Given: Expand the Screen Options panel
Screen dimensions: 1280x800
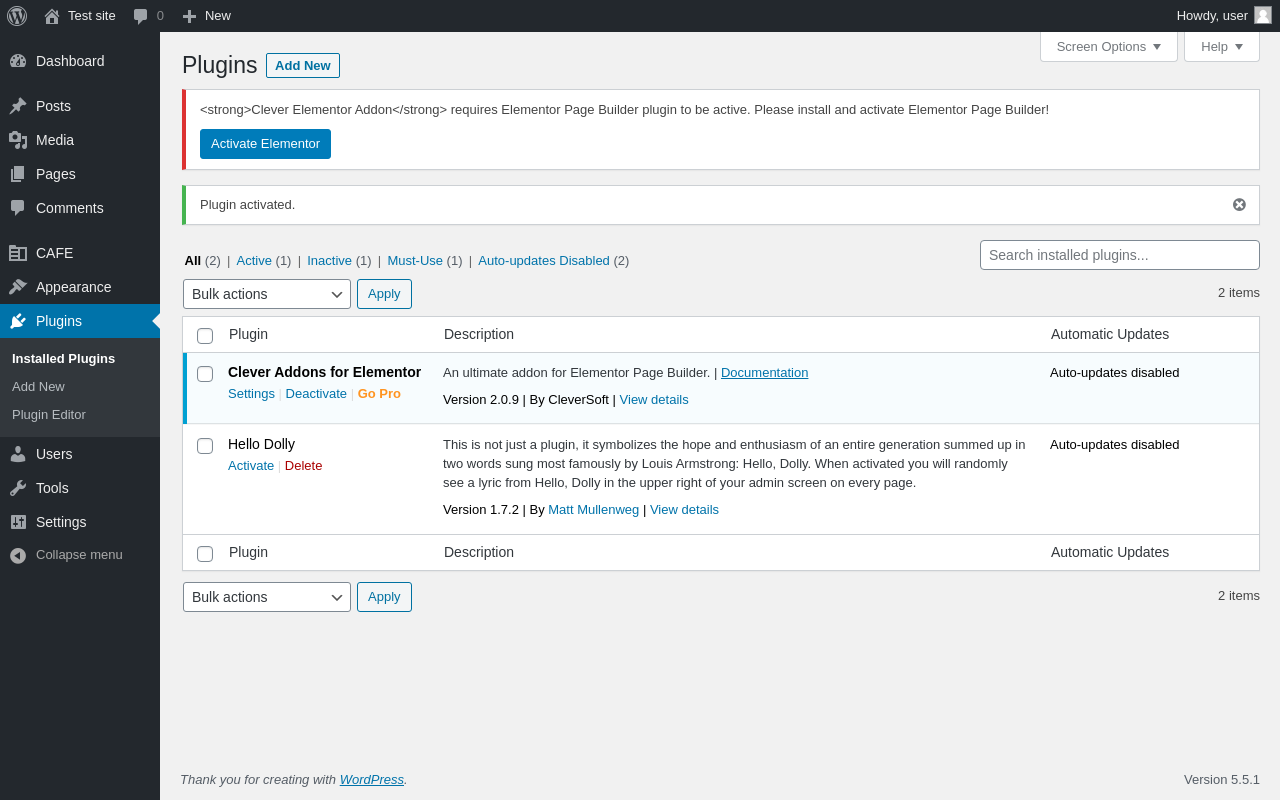Looking at the screenshot, I should (1108, 46).
